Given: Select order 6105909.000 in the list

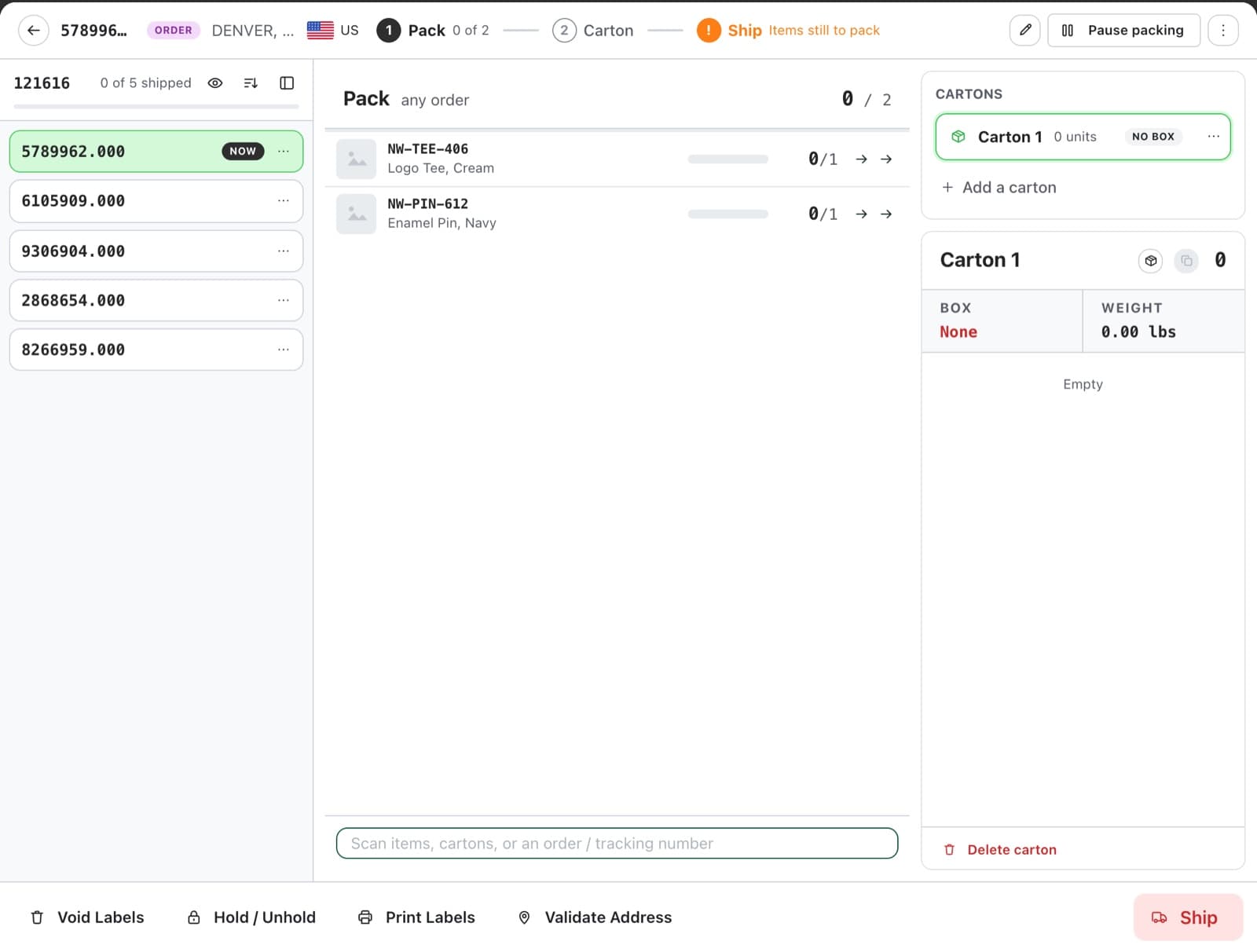Looking at the screenshot, I should [156, 201].
